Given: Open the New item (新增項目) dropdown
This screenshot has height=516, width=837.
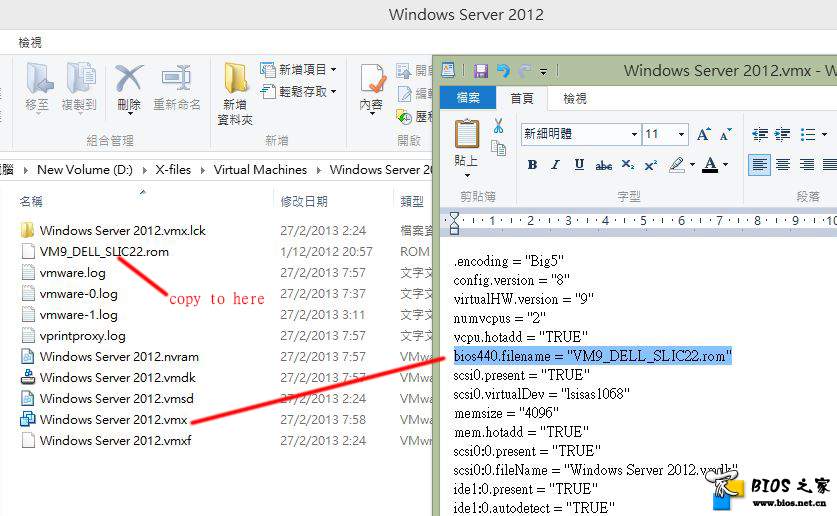Looking at the screenshot, I should pyautogui.click(x=298, y=69).
